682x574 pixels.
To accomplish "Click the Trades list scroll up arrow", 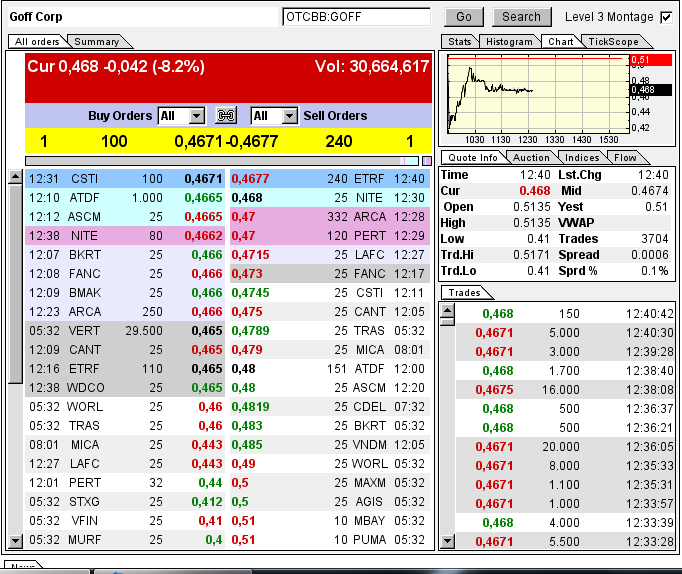I will (447, 310).
